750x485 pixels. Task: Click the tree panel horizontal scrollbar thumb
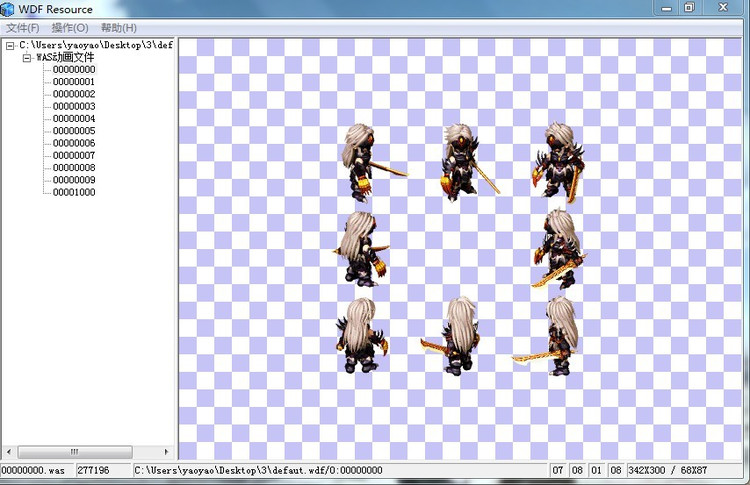click(x=75, y=452)
